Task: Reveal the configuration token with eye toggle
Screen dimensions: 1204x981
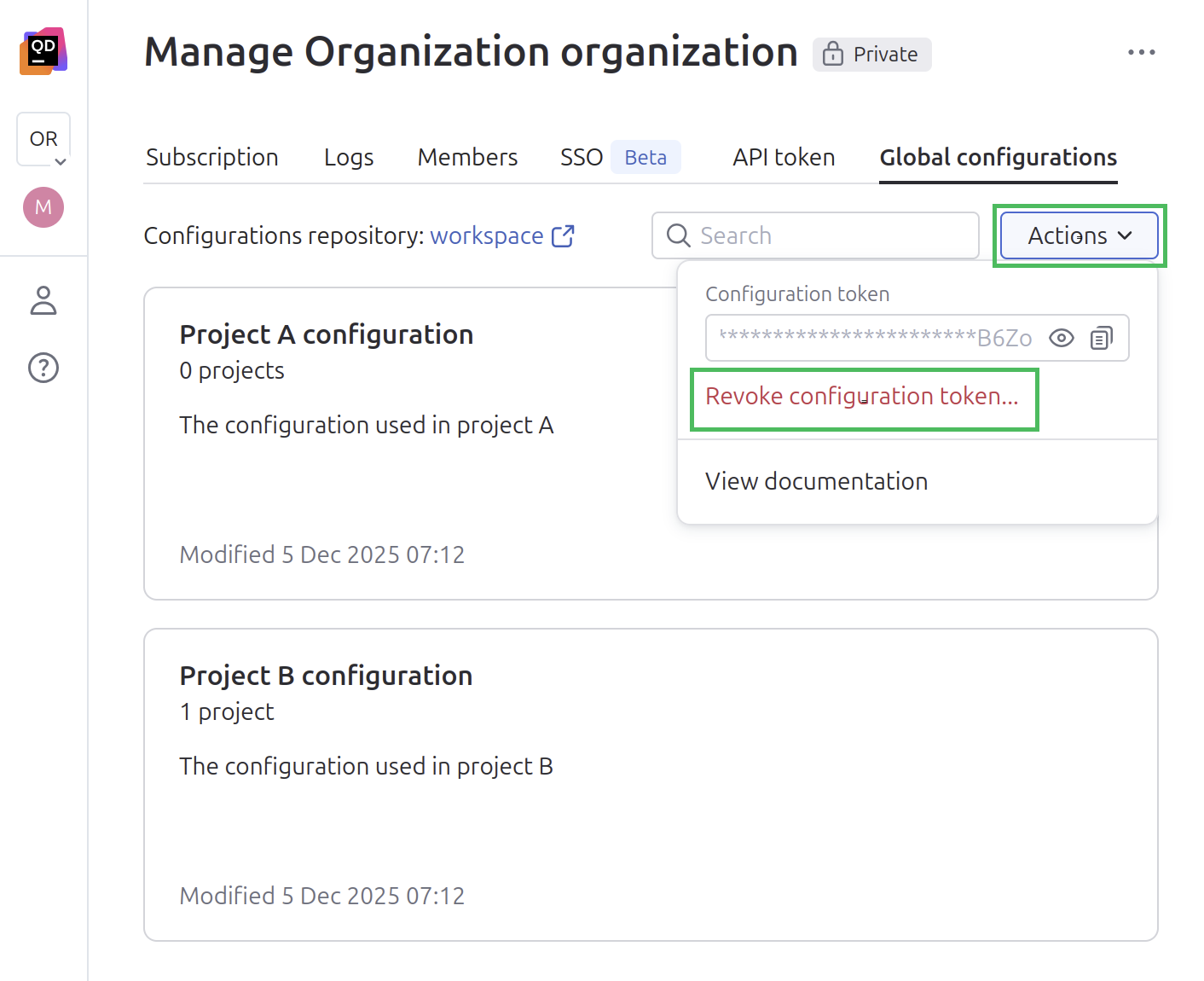Action: point(1061,338)
